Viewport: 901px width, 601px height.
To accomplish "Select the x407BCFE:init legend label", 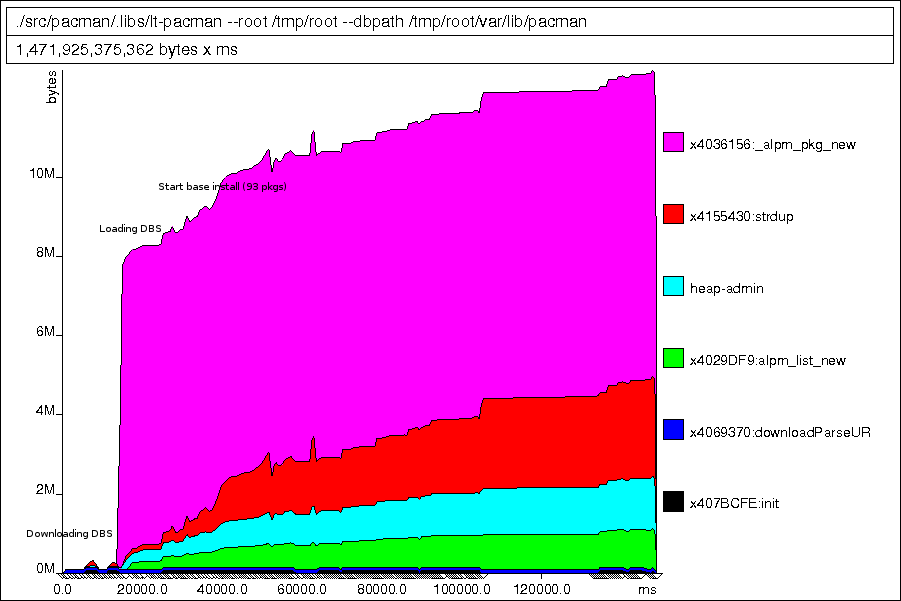I will (734, 503).
